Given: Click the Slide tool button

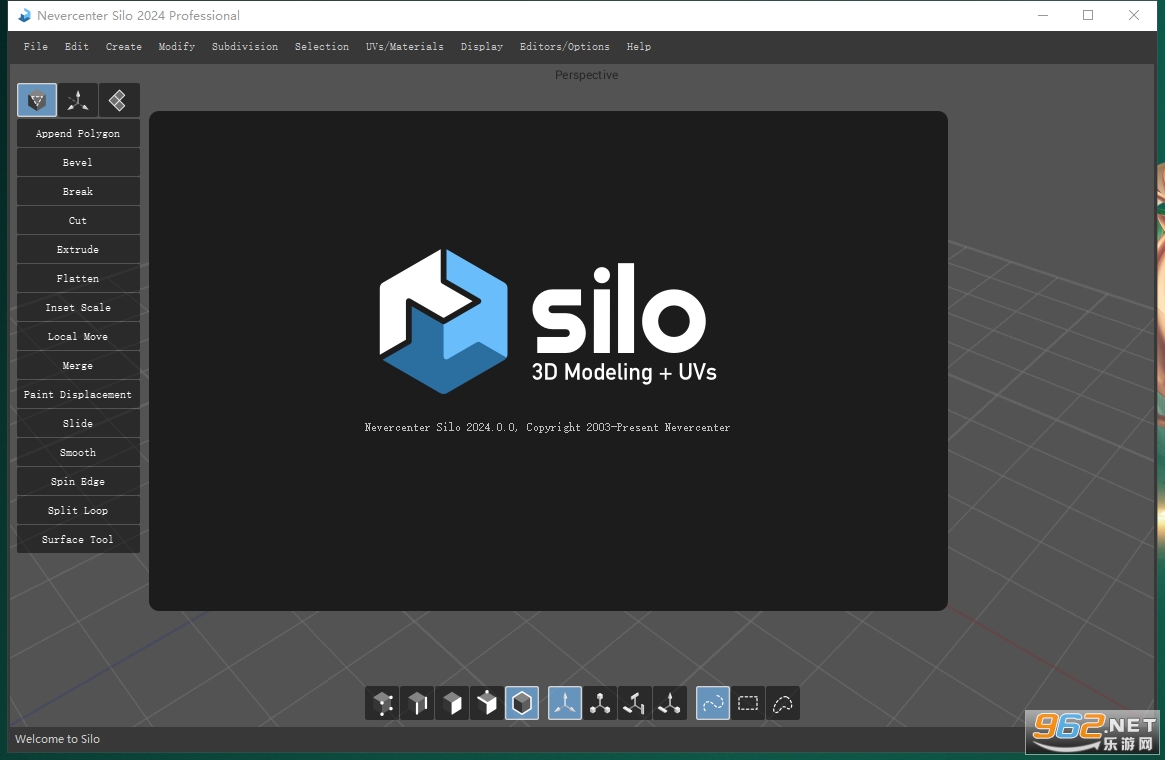Looking at the screenshot, I should (78, 423).
